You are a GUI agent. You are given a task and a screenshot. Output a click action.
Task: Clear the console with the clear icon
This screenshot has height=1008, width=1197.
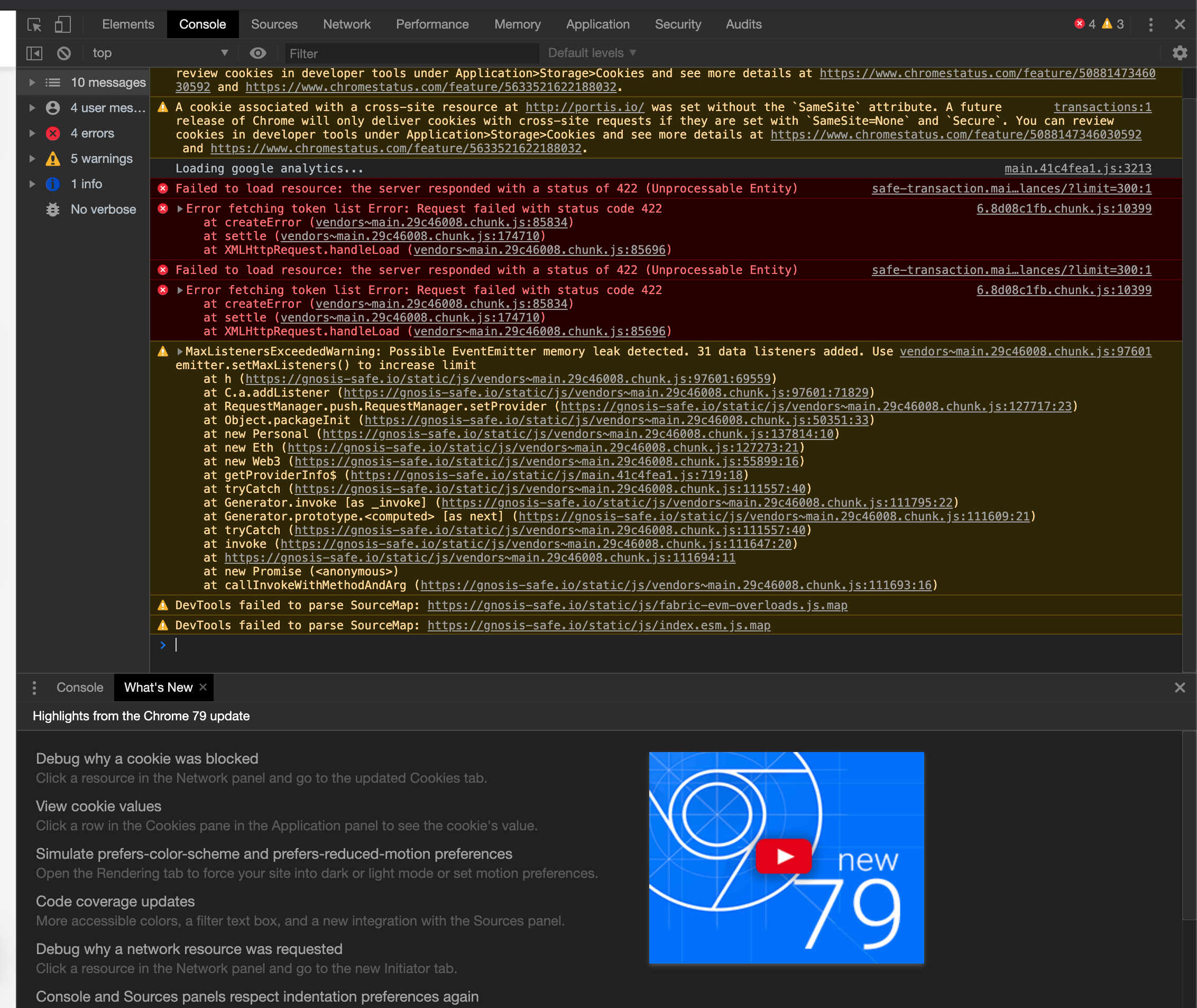click(64, 53)
